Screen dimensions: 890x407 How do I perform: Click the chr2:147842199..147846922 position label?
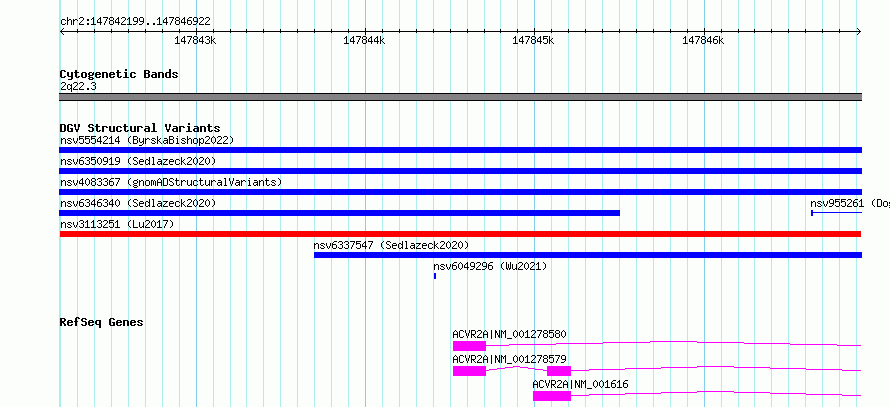[135, 21]
